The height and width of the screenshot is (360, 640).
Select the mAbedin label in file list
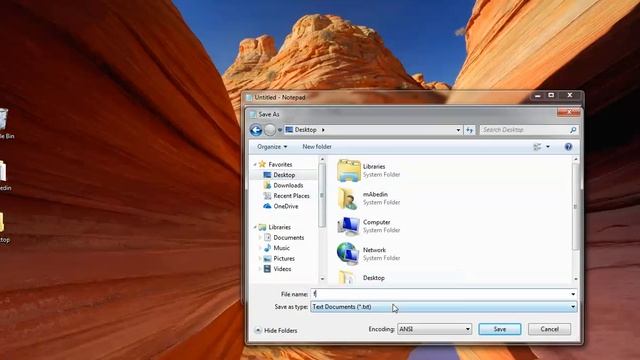[375, 194]
